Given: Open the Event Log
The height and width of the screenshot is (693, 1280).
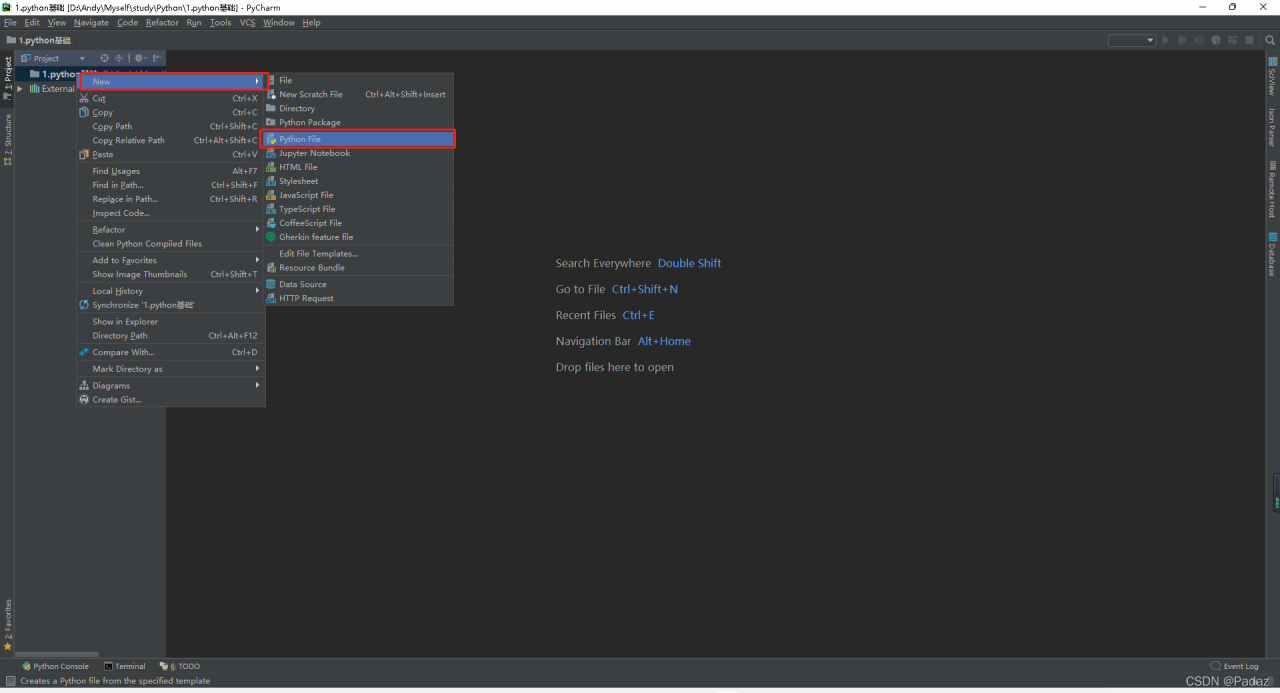Looking at the screenshot, I should pyautogui.click(x=1235, y=666).
